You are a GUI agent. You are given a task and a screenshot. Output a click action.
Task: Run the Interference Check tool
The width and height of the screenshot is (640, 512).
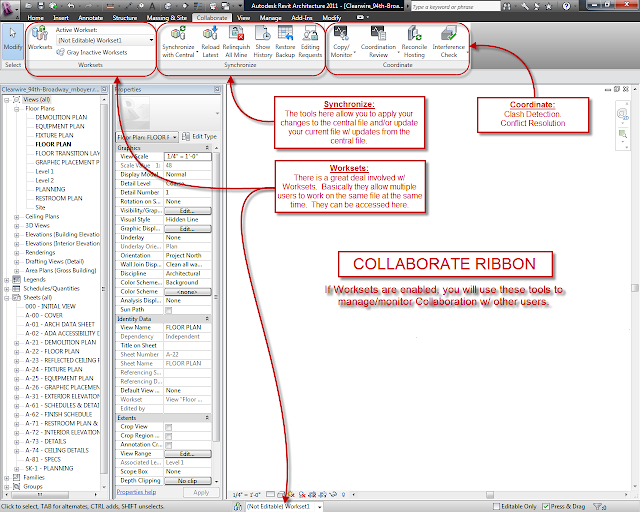tap(449, 42)
